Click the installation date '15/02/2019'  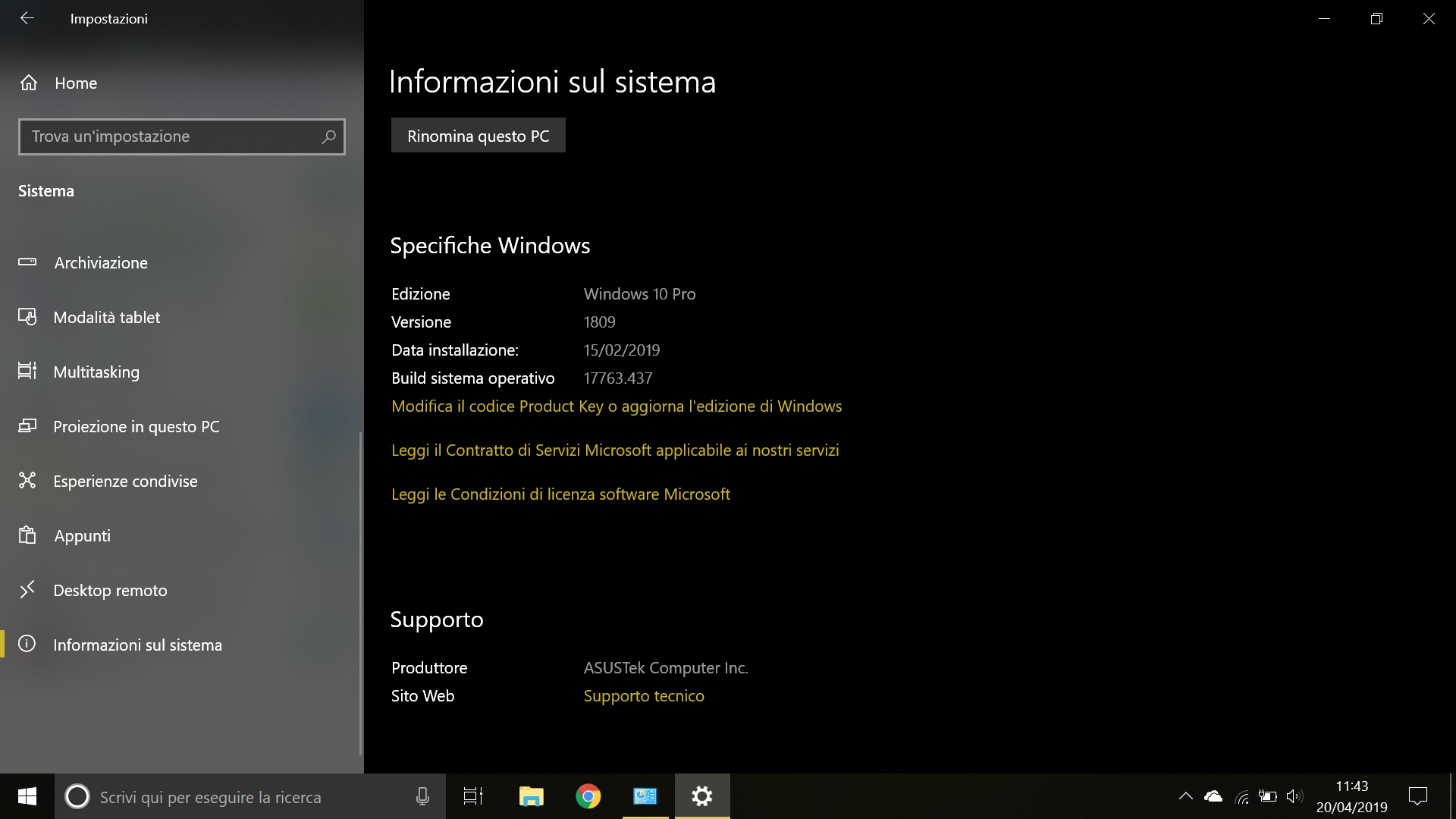click(622, 350)
